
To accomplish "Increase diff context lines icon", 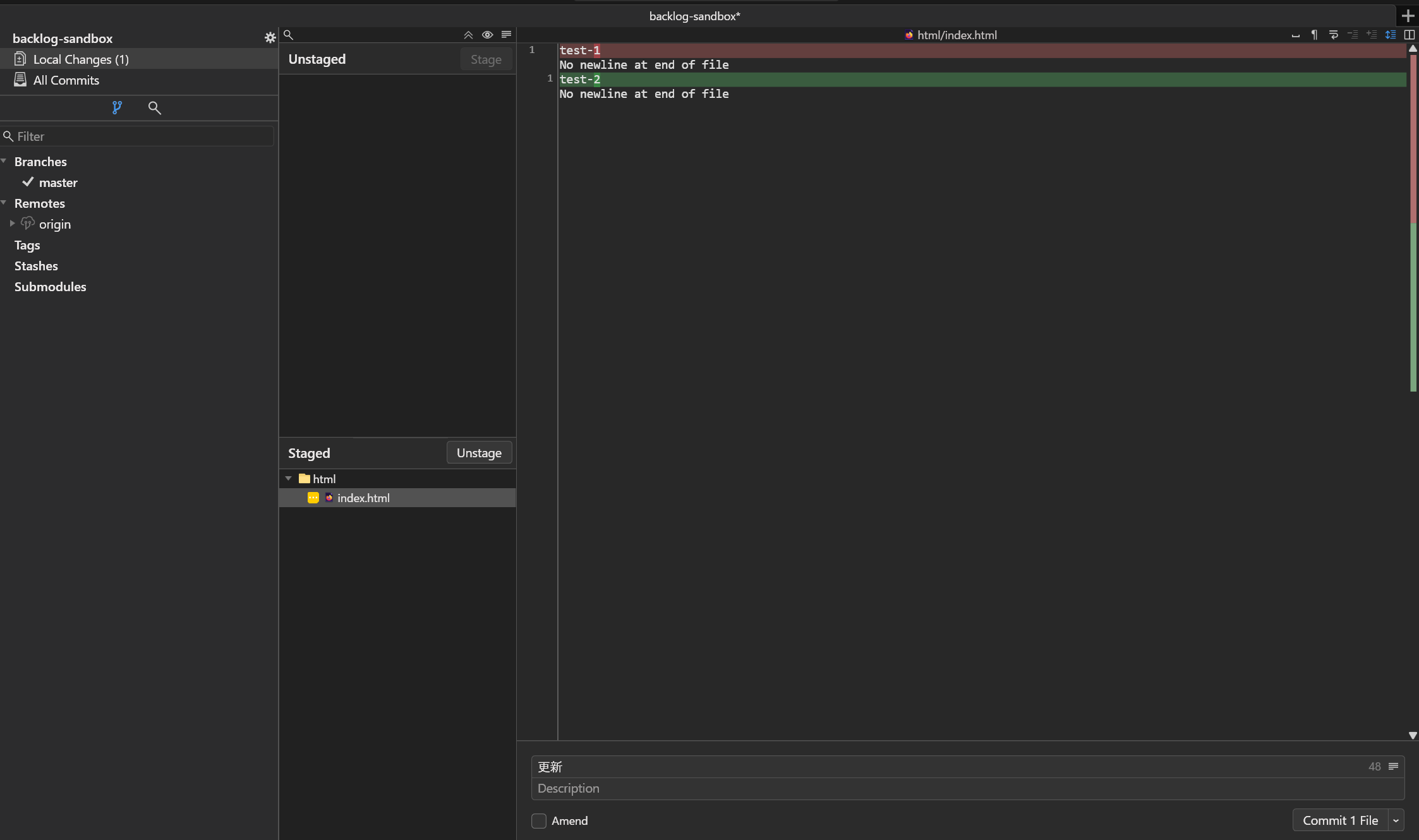I will point(1372,35).
